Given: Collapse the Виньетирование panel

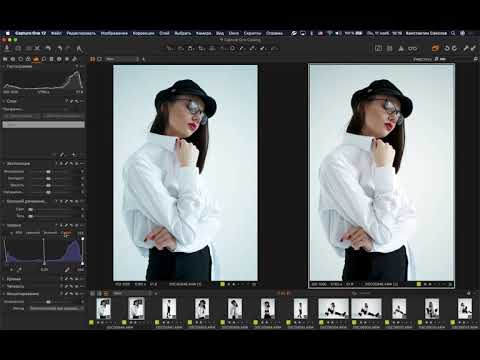Looking at the screenshot, I should click(x=4, y=294).
